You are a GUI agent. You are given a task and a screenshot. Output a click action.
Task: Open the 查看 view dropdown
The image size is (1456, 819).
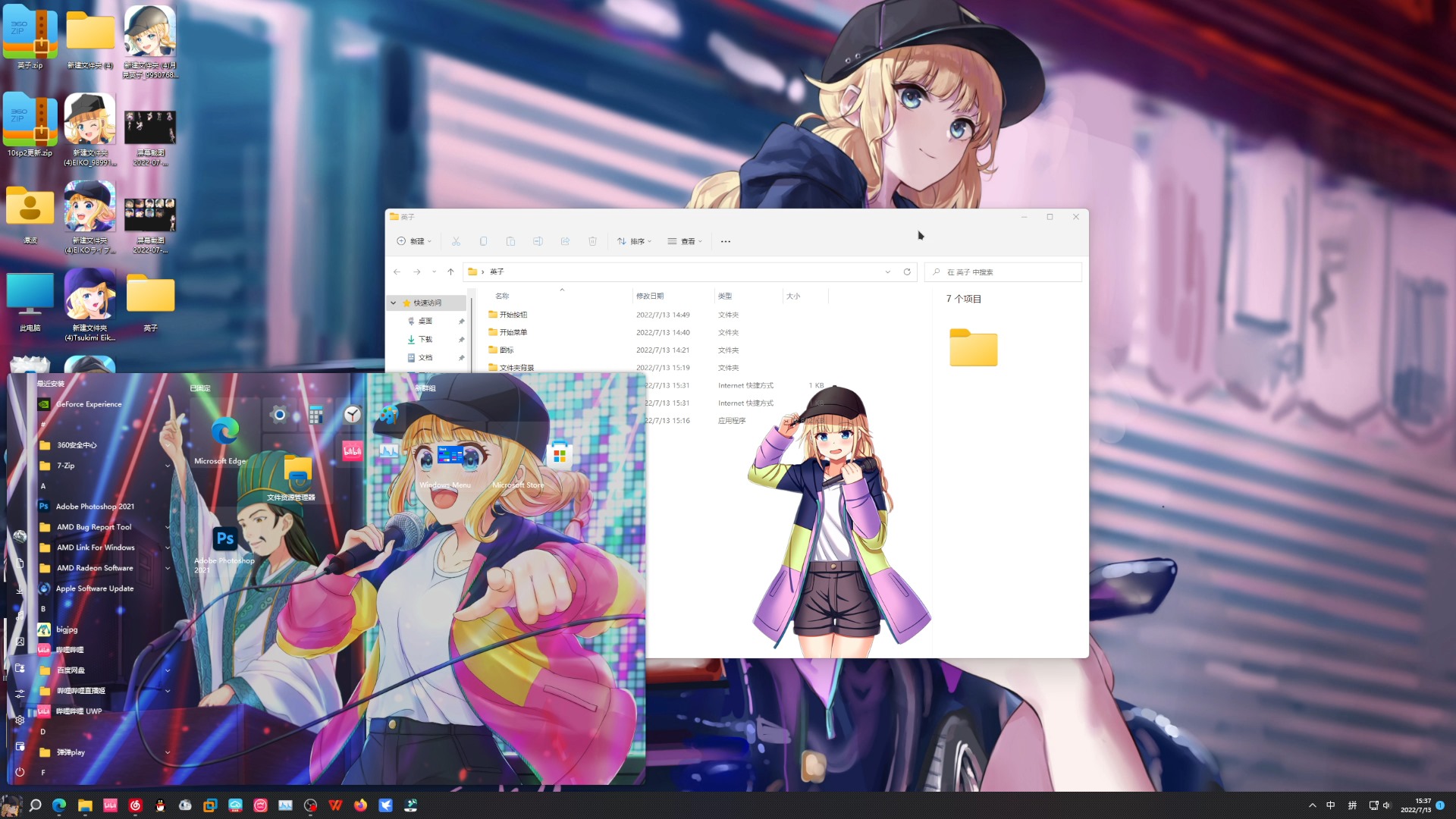pos(685,241)
